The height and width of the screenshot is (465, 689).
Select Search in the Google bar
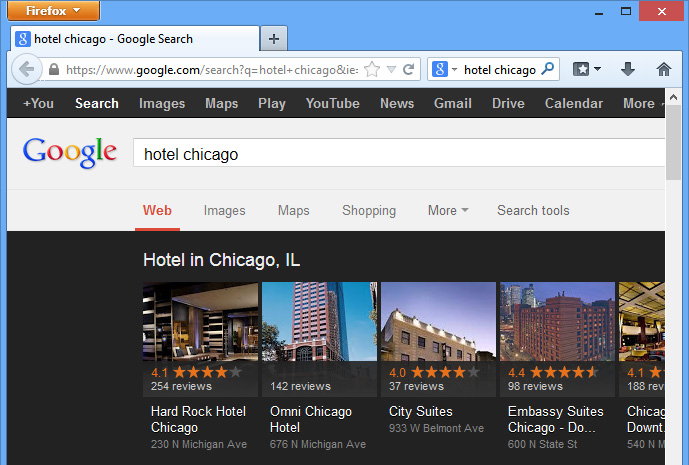97,103
